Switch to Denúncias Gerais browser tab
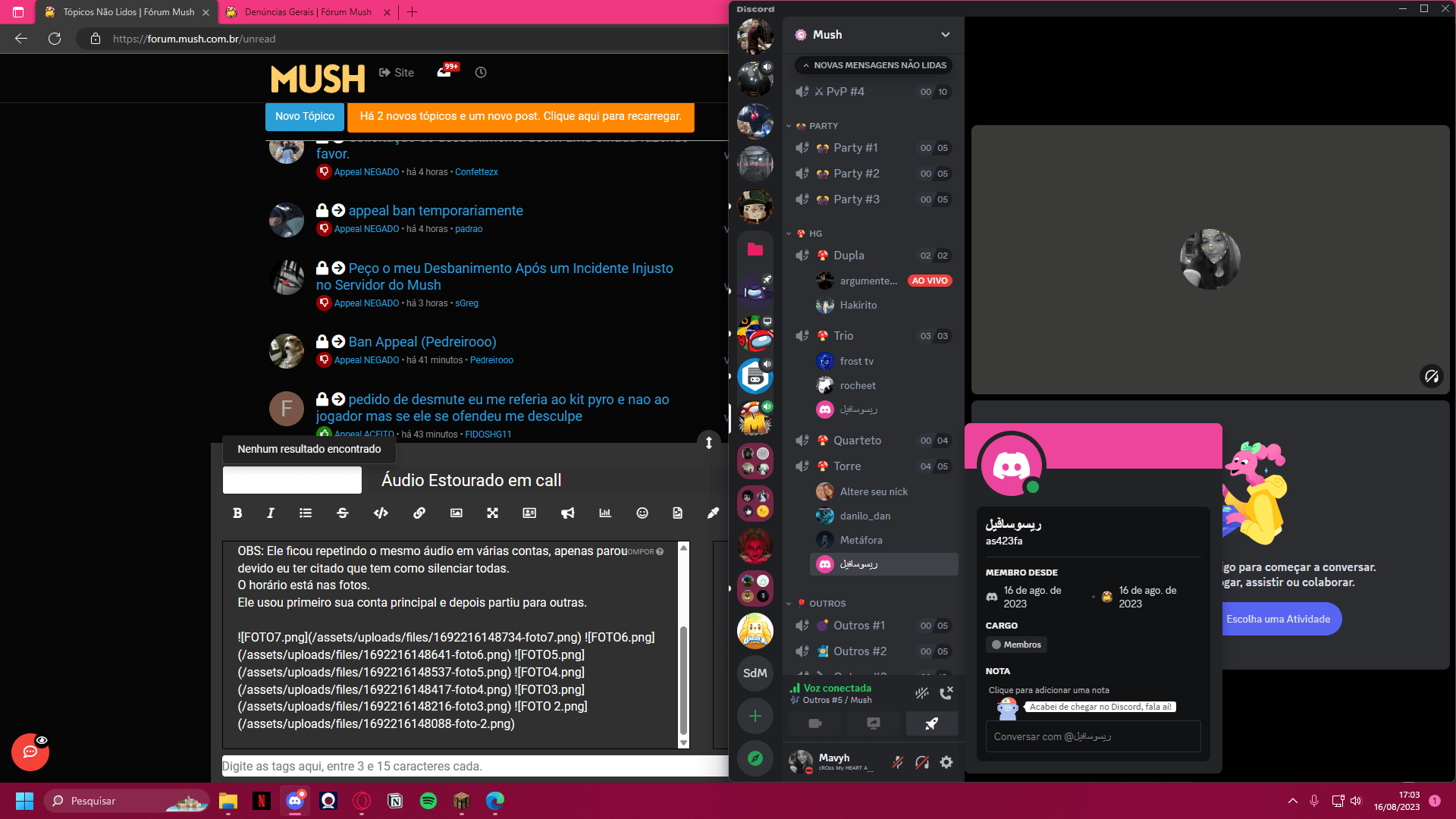The image size is (1456, 819). (308, 12)
